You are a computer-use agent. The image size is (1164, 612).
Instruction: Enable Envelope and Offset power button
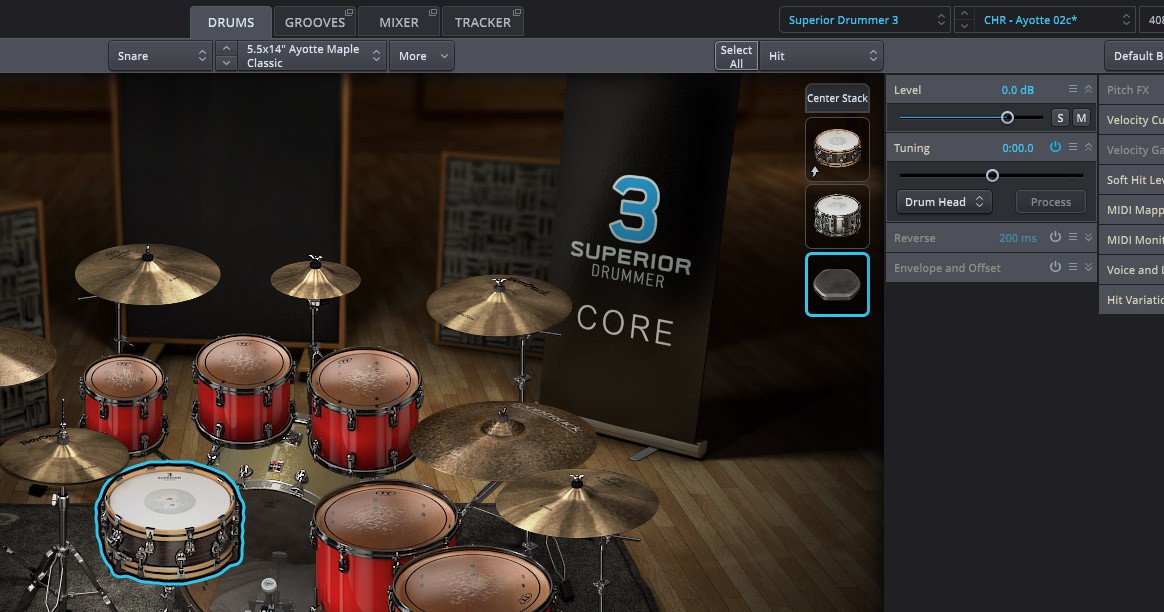pos(1055,267)
